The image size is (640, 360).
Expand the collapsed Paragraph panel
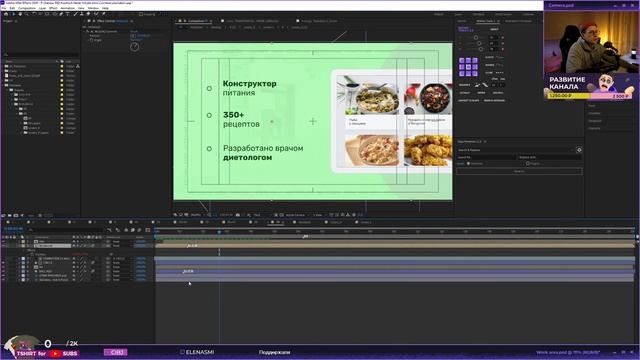[595, 121]
